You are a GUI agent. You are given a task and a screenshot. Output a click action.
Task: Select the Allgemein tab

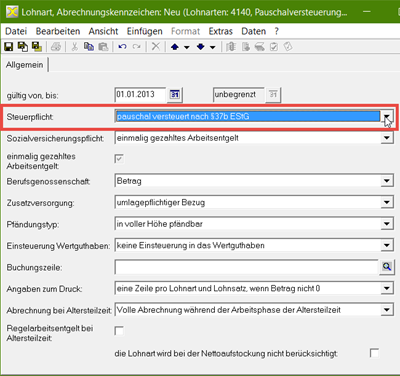tap(24, 65)
